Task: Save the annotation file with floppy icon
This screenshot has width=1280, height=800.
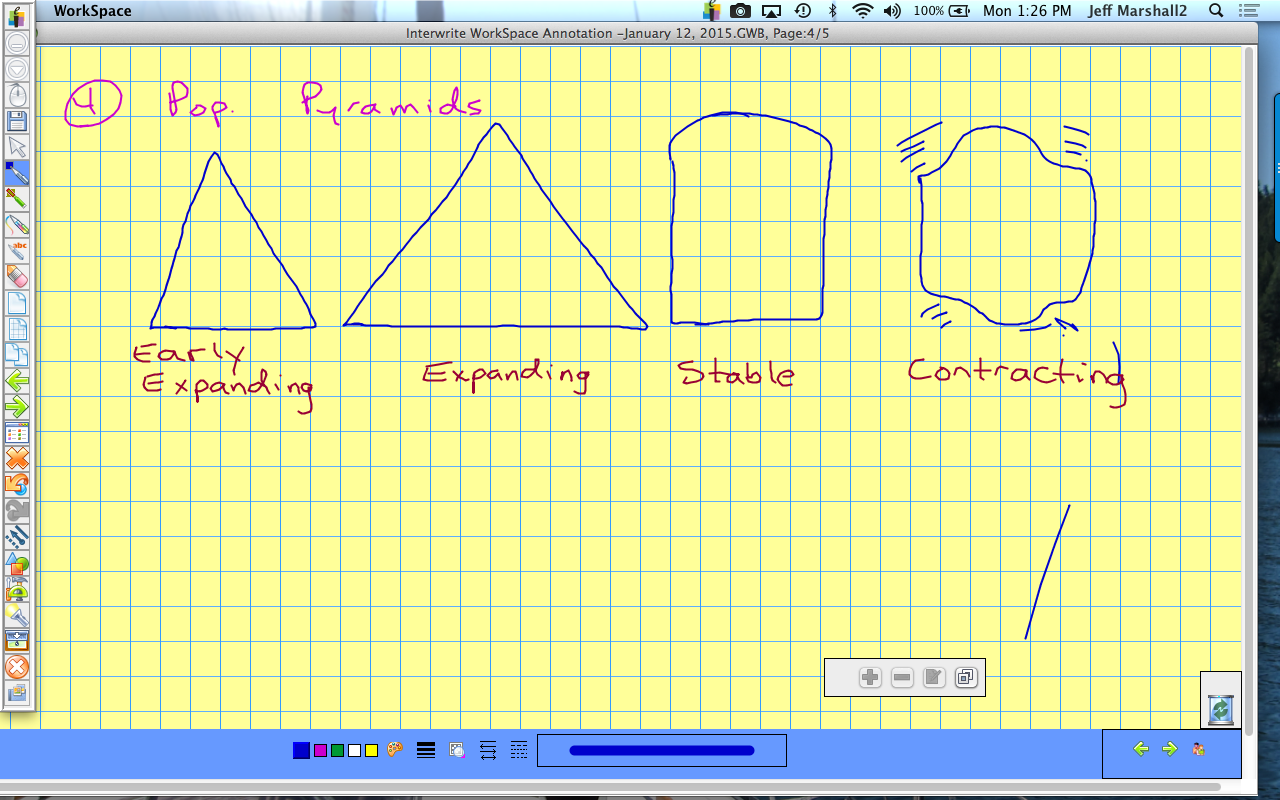Action: (x=17, y=121)
